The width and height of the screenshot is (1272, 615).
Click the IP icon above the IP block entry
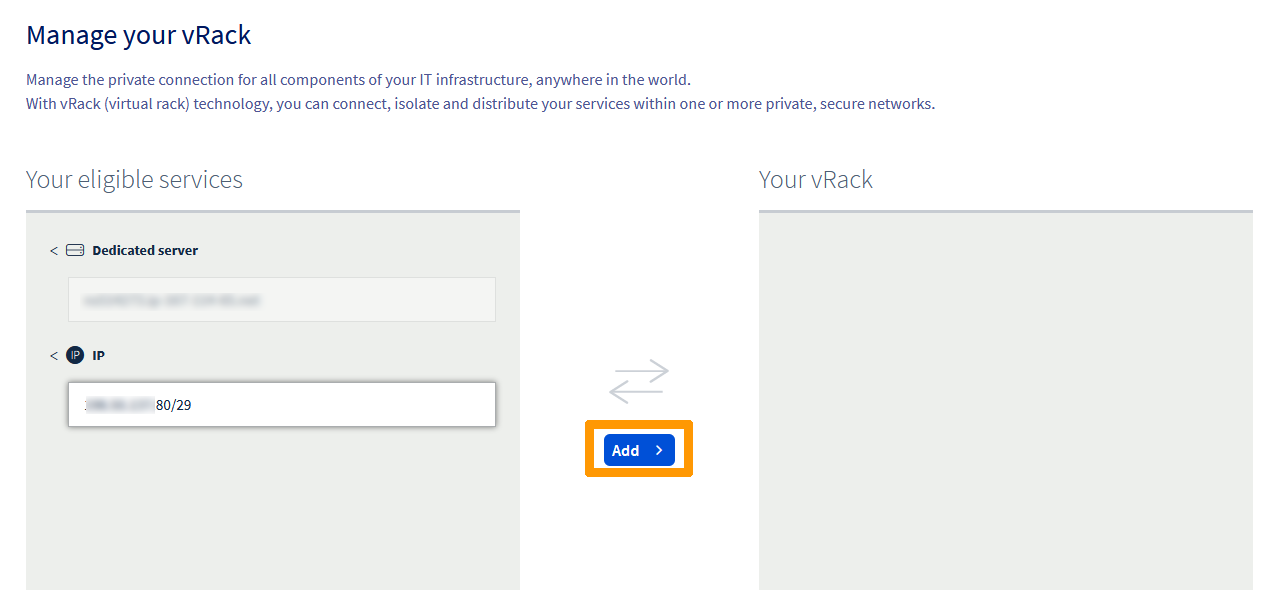tap(75, 355)
